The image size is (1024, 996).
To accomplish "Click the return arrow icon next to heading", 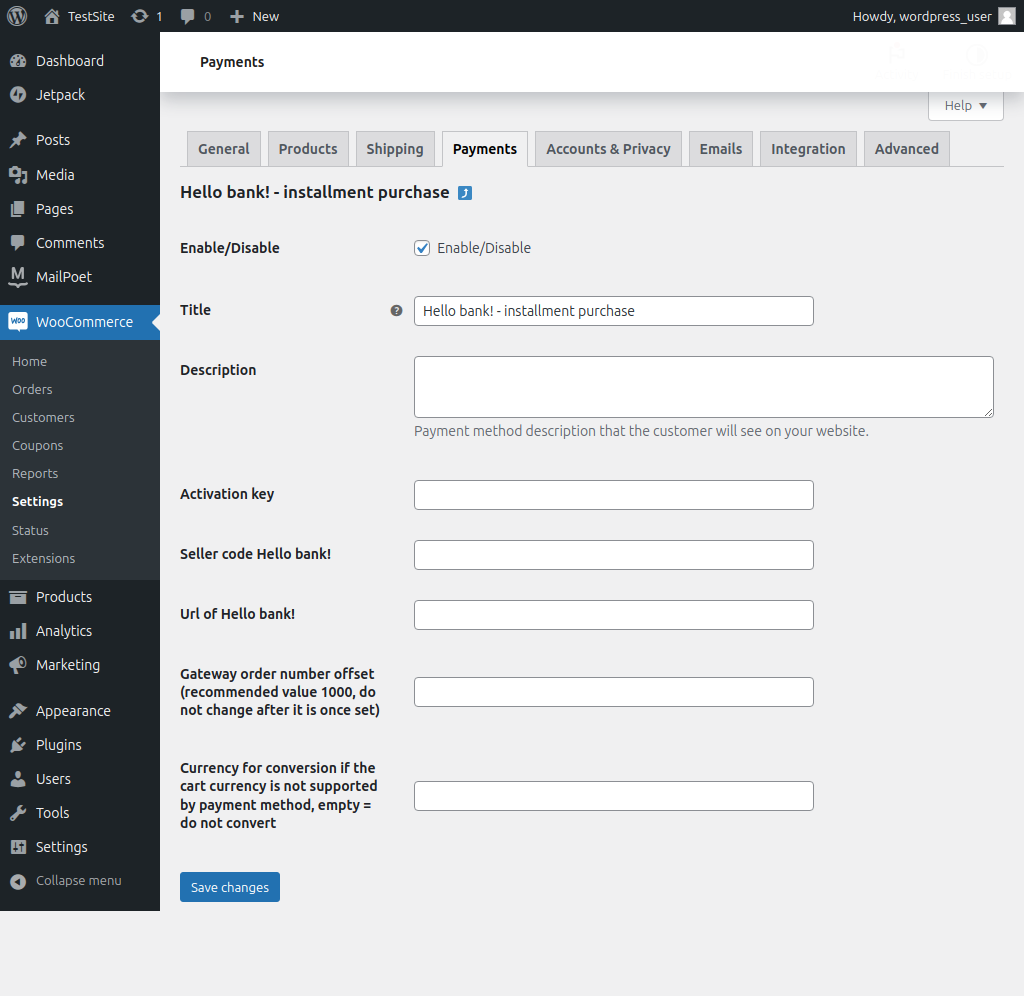I will 465,193.
